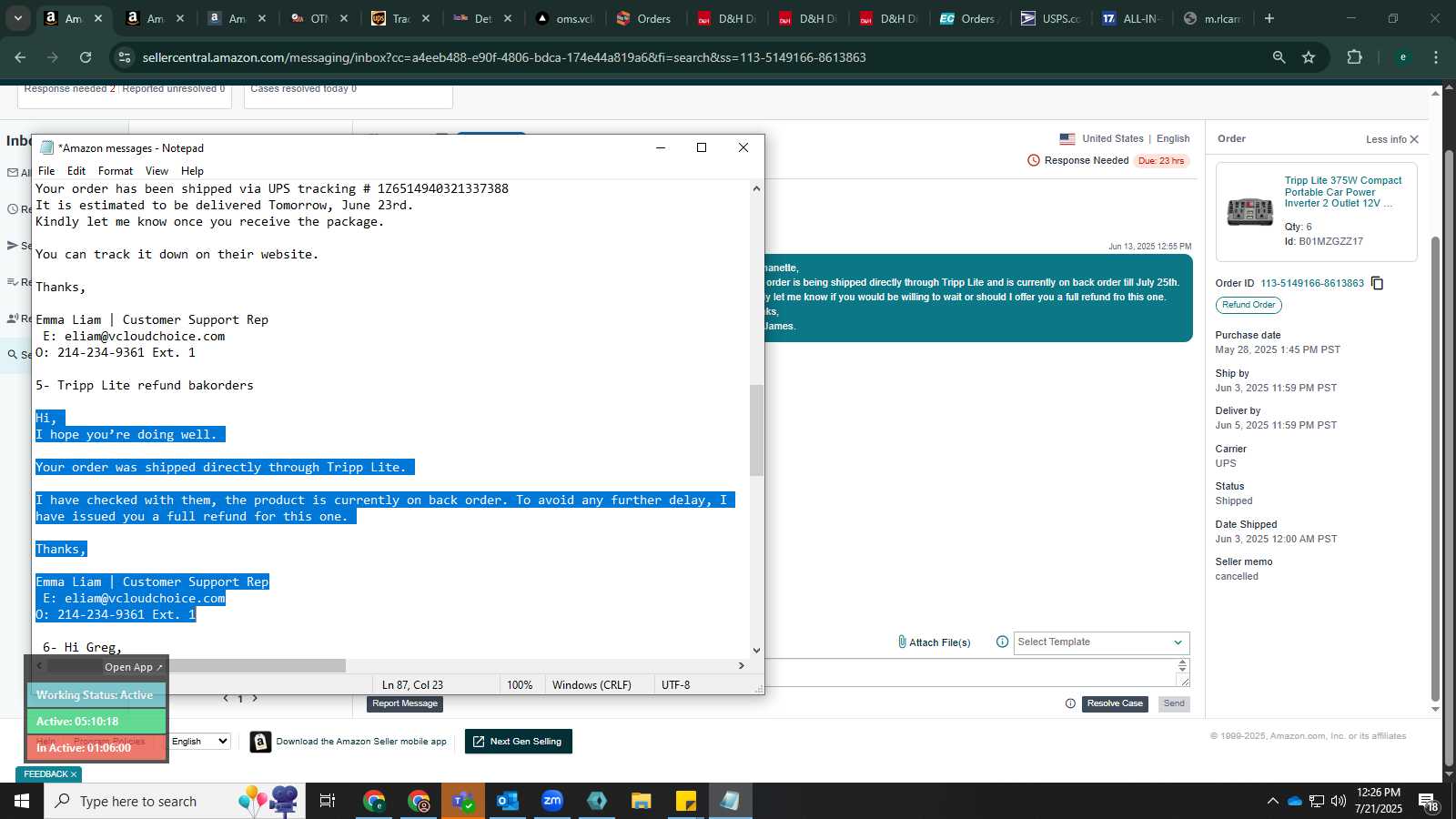
Task: Open Chrome three-dot menu
Action: click(x=1436, y=57)
